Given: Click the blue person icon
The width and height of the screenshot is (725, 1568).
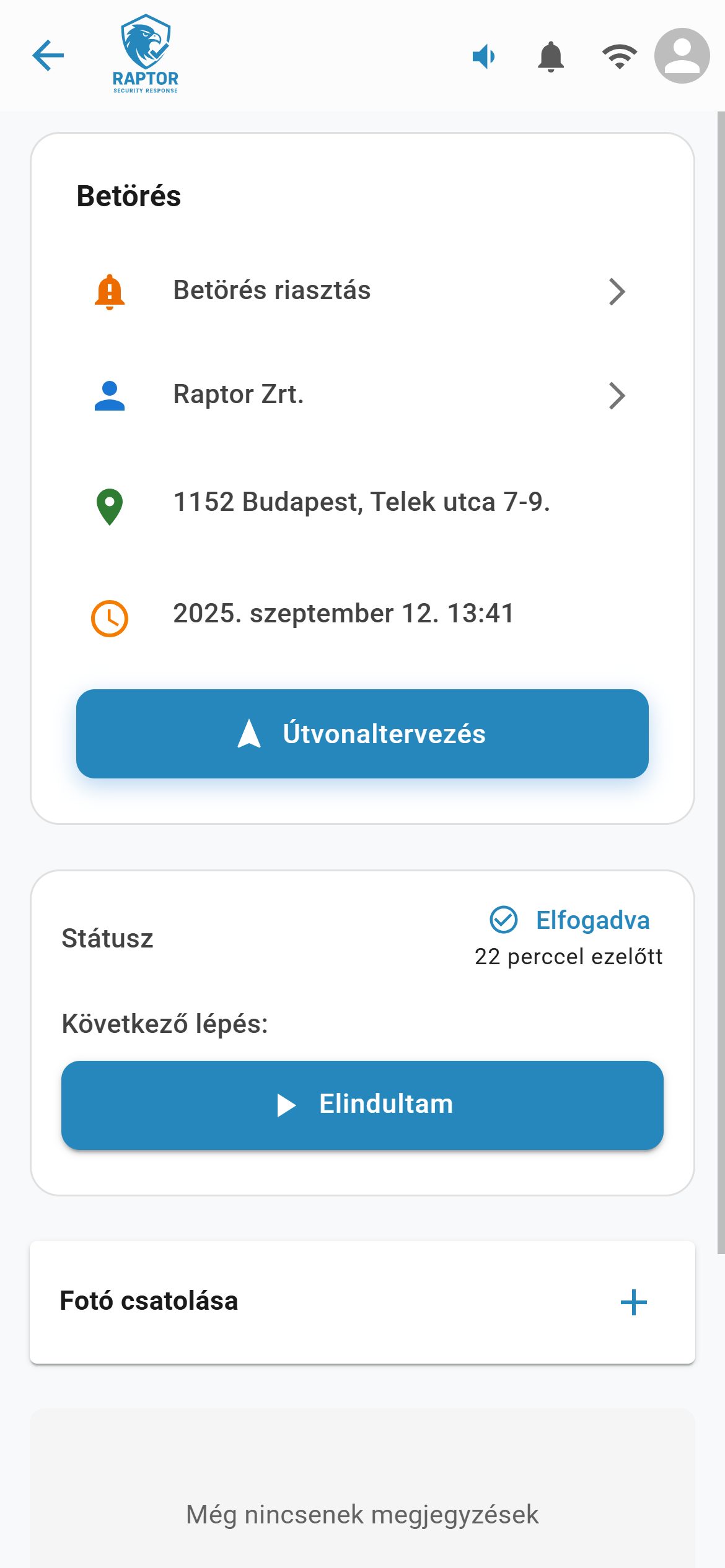Looking at the screenshot, I should 110,396.
